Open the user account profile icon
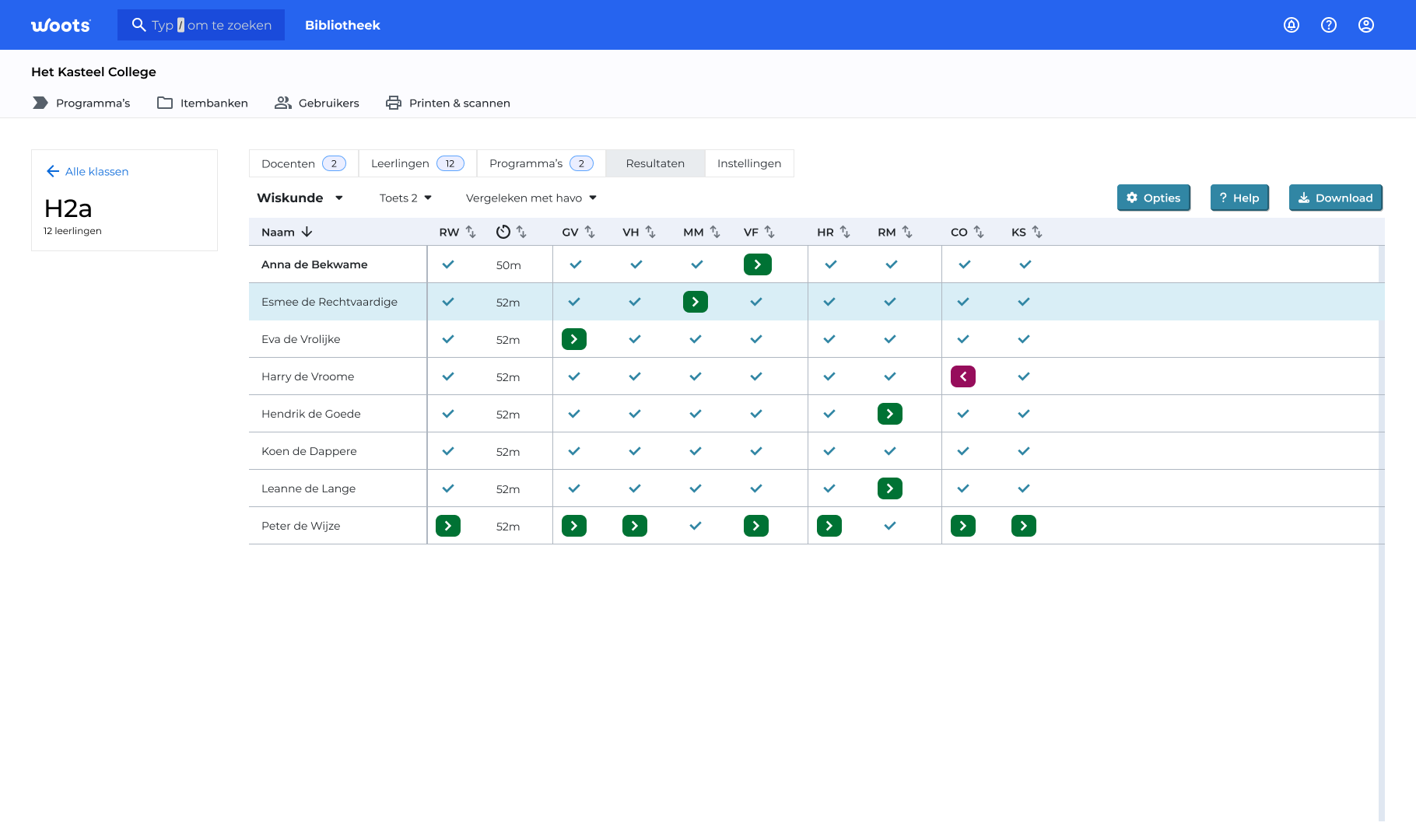Screen dimensions: 1416x840 1366,25
